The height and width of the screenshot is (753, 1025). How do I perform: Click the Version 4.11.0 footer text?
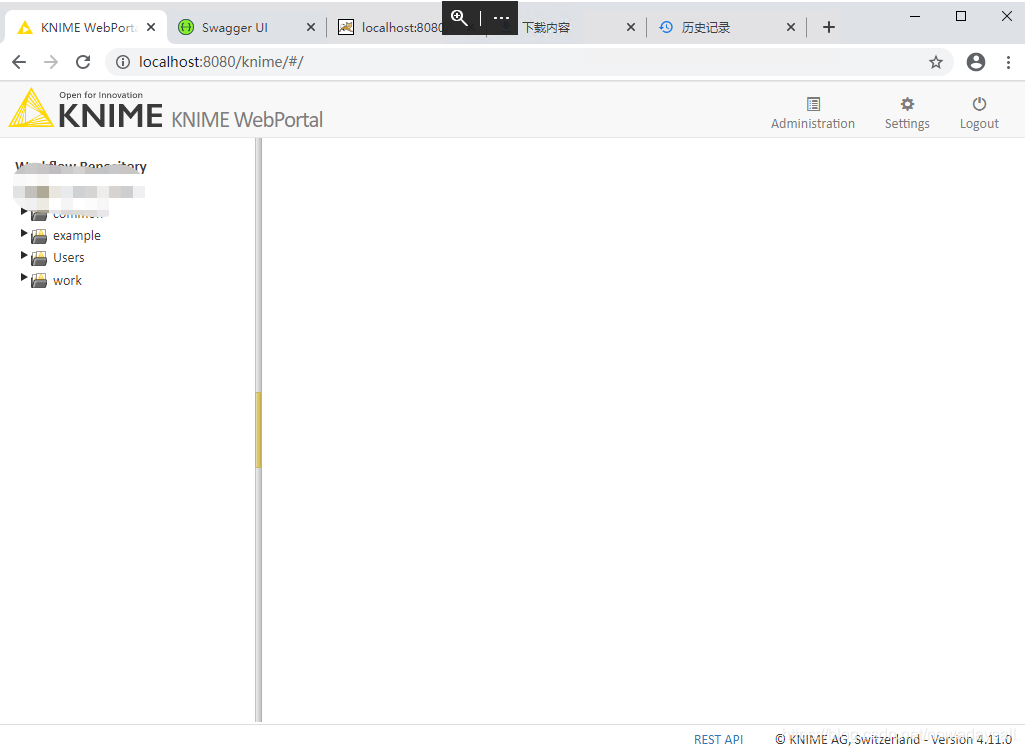pyautogui.click(x=971, y=739)
